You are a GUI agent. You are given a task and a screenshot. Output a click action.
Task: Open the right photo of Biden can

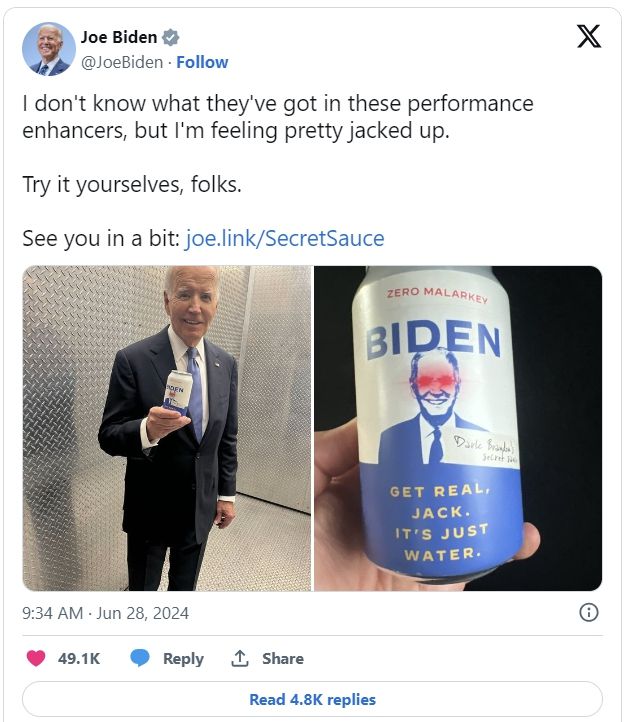(x=458, y=428)
